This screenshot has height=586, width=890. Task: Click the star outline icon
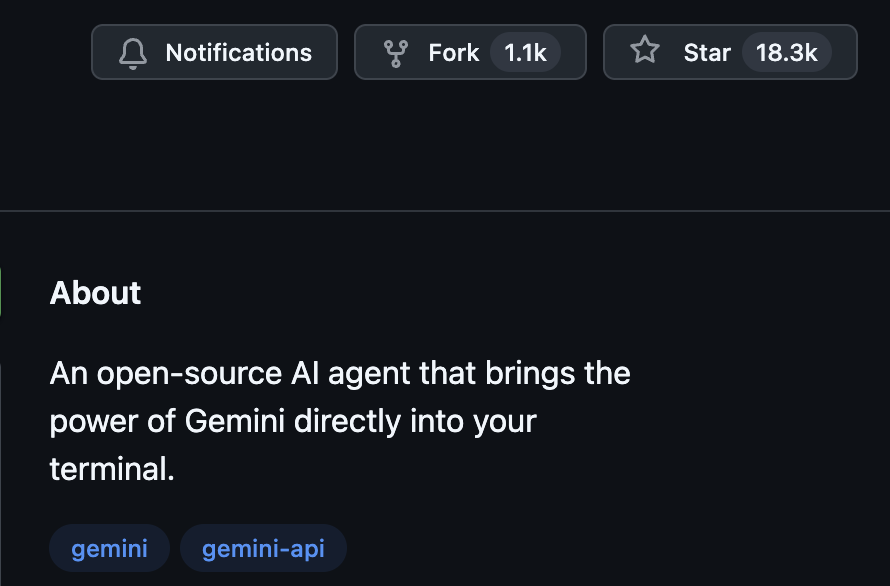645,49
